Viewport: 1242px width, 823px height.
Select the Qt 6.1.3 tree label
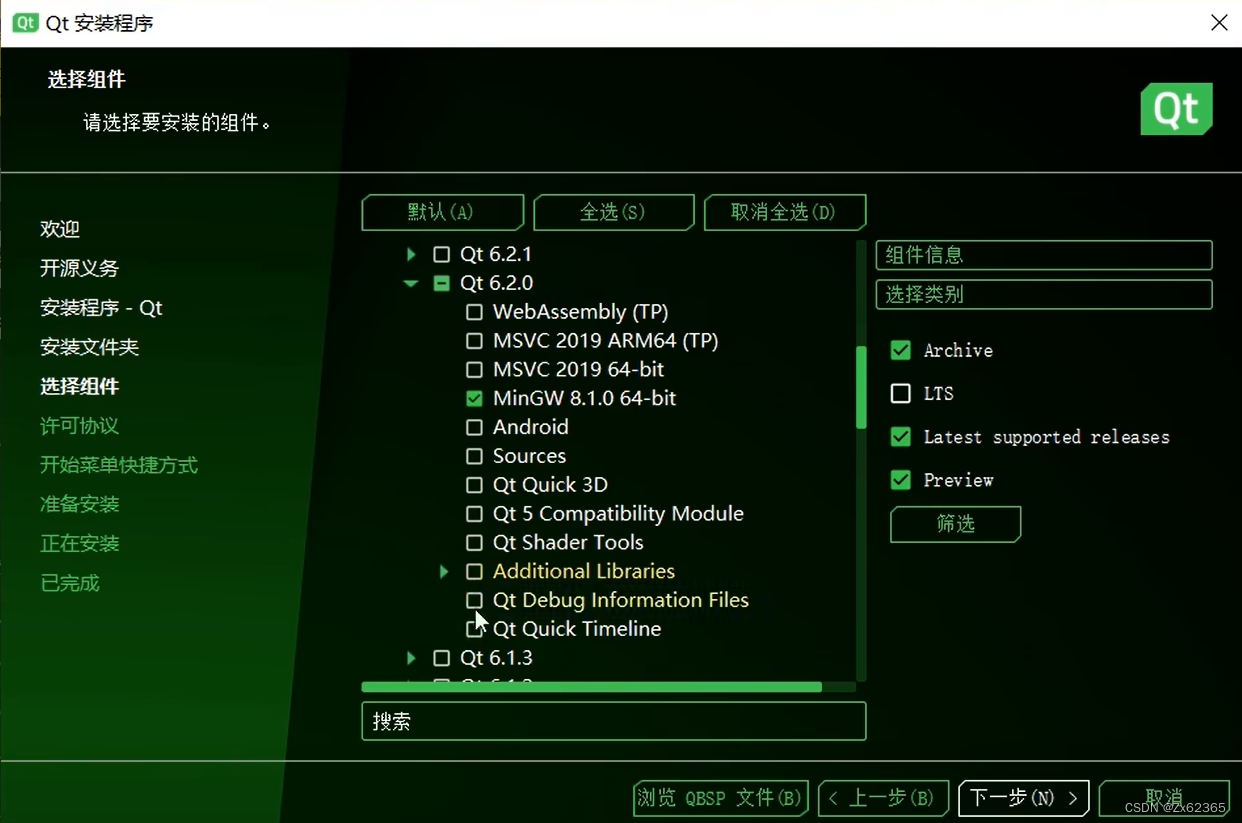click(496, 658)
